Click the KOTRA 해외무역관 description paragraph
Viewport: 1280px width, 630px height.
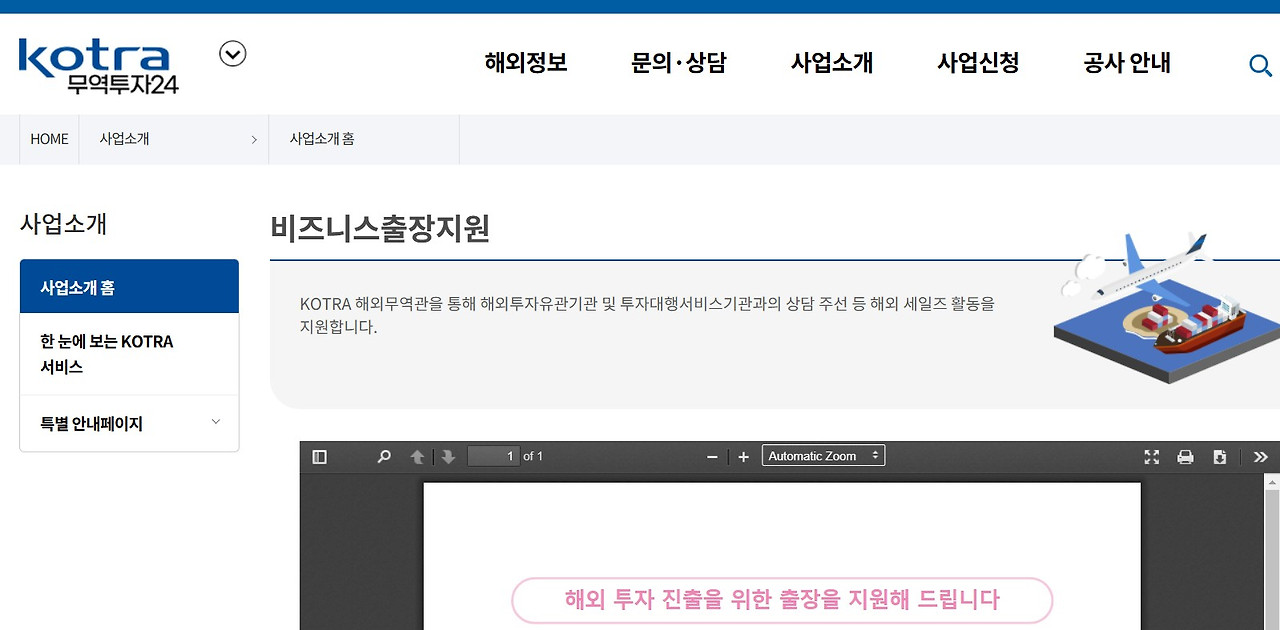(647, 315)
